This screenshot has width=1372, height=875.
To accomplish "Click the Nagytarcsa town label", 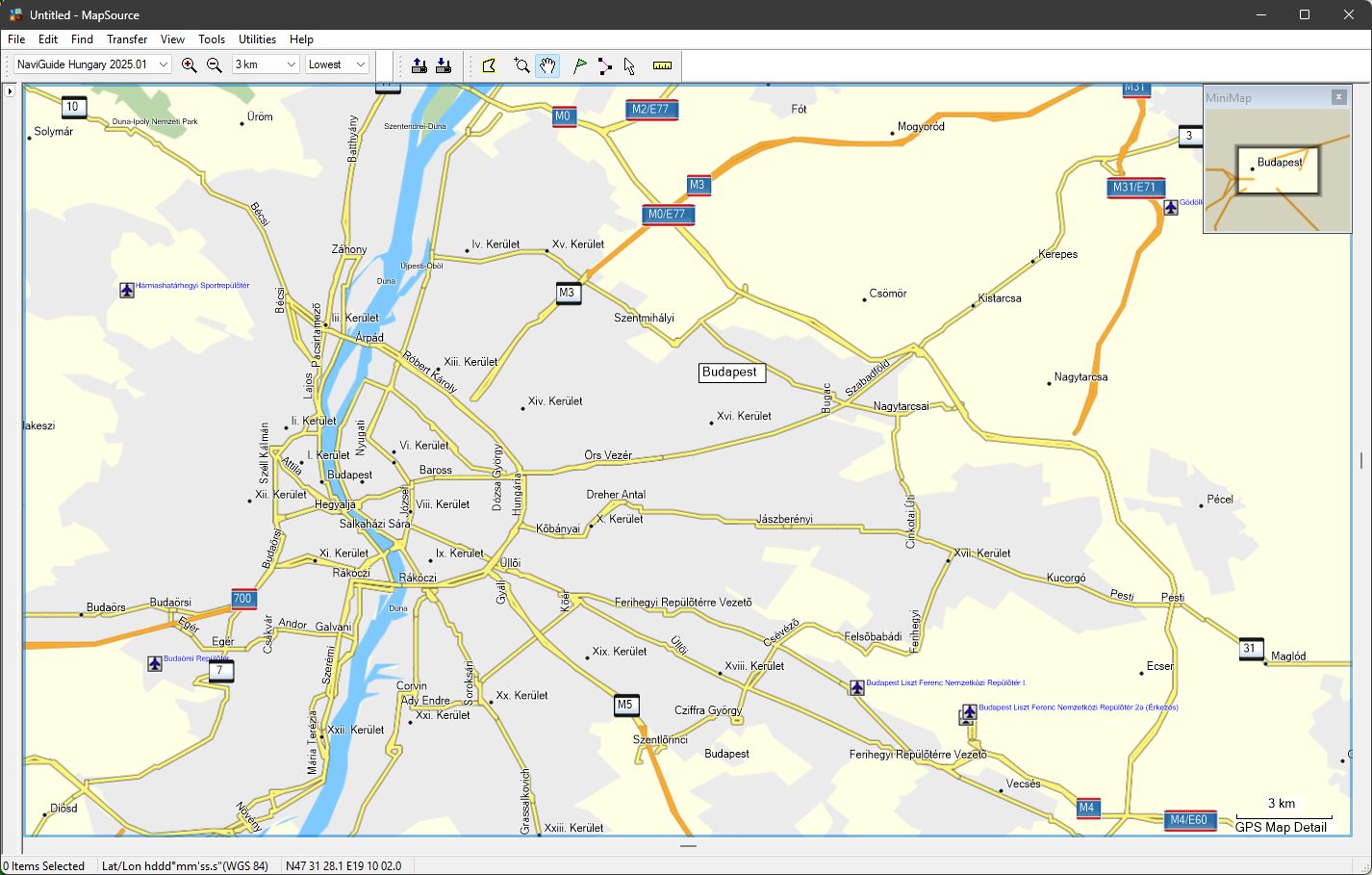I will click(x=1080, y=377).
